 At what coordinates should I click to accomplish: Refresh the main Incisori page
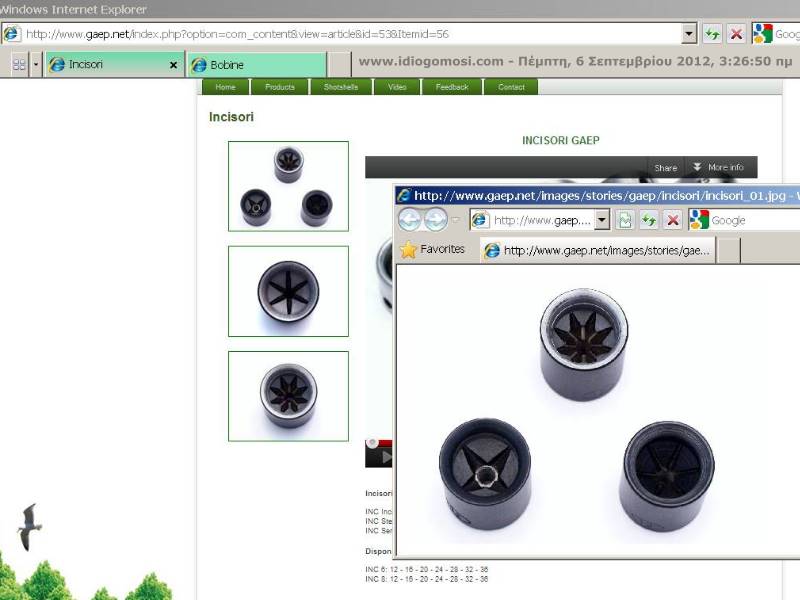click(712, 34)
